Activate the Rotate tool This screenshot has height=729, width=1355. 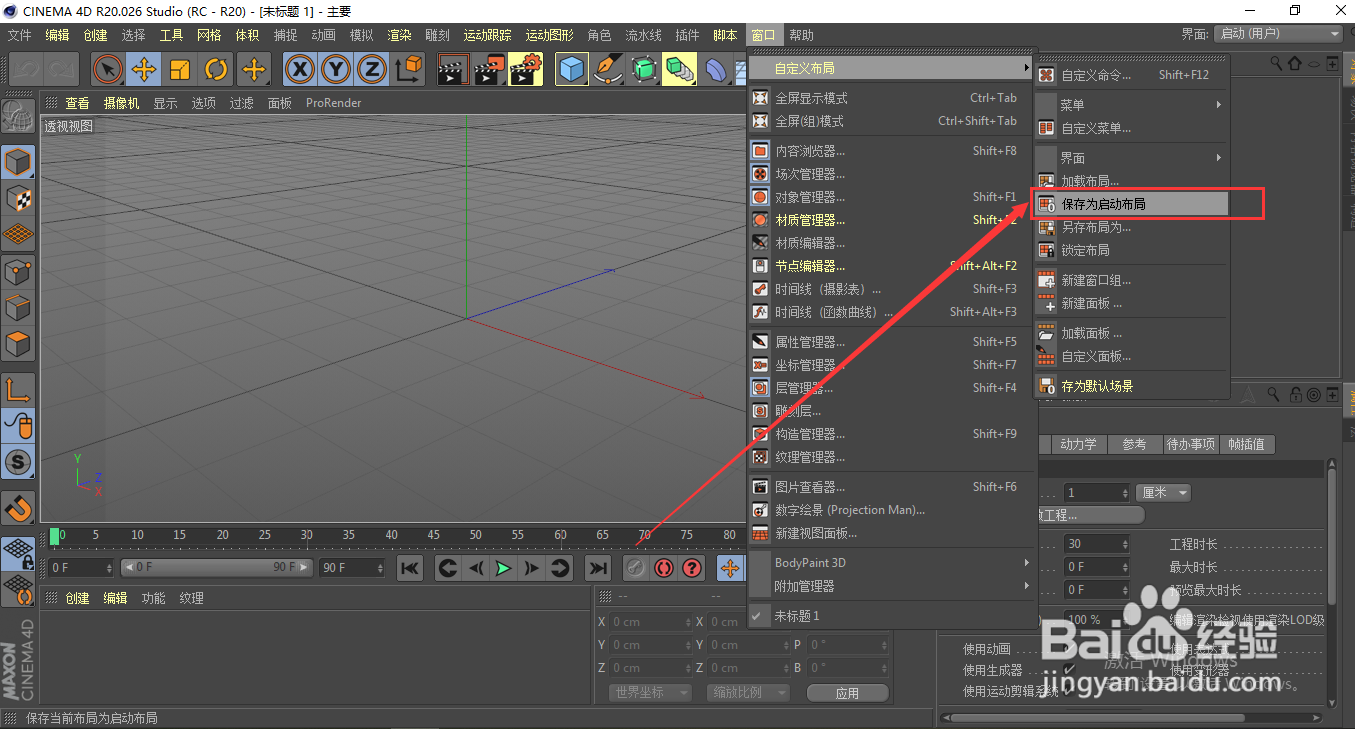(216, 69)
